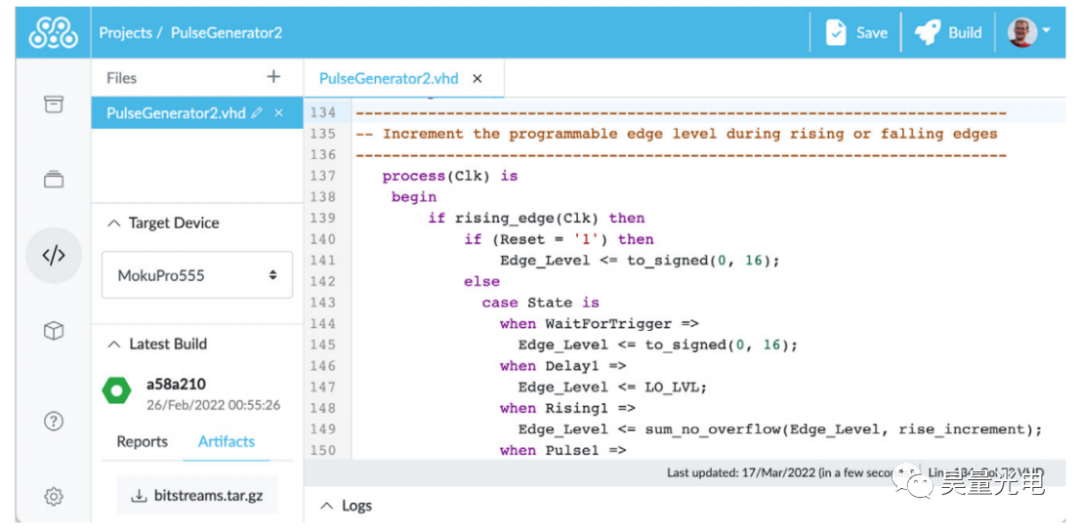Click the 'case State is' code line
The height and width of the screenshot is (530, 1080).
(540, 303)
